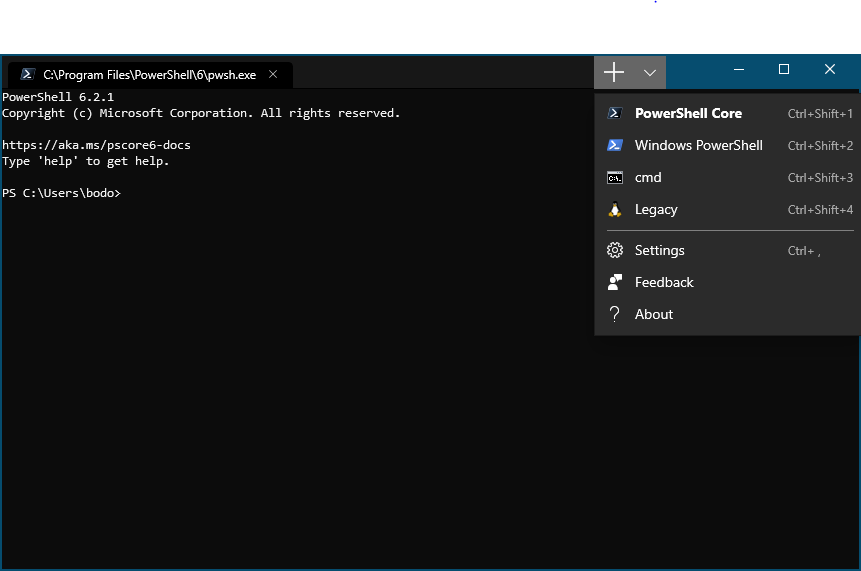Click the Ctrl+, shortcut label
Viewport: 861px width, 571px height.
click(804, 251)
